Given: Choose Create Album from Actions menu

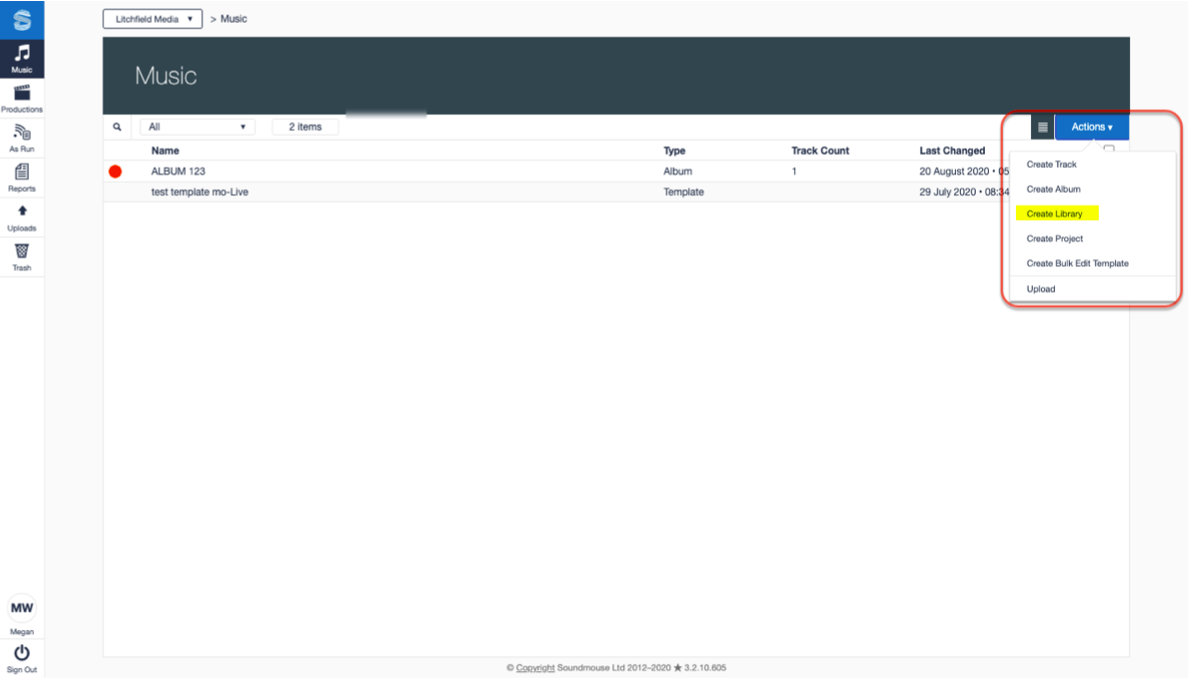Looking at the screenshot, I should tap(1053, 189).
